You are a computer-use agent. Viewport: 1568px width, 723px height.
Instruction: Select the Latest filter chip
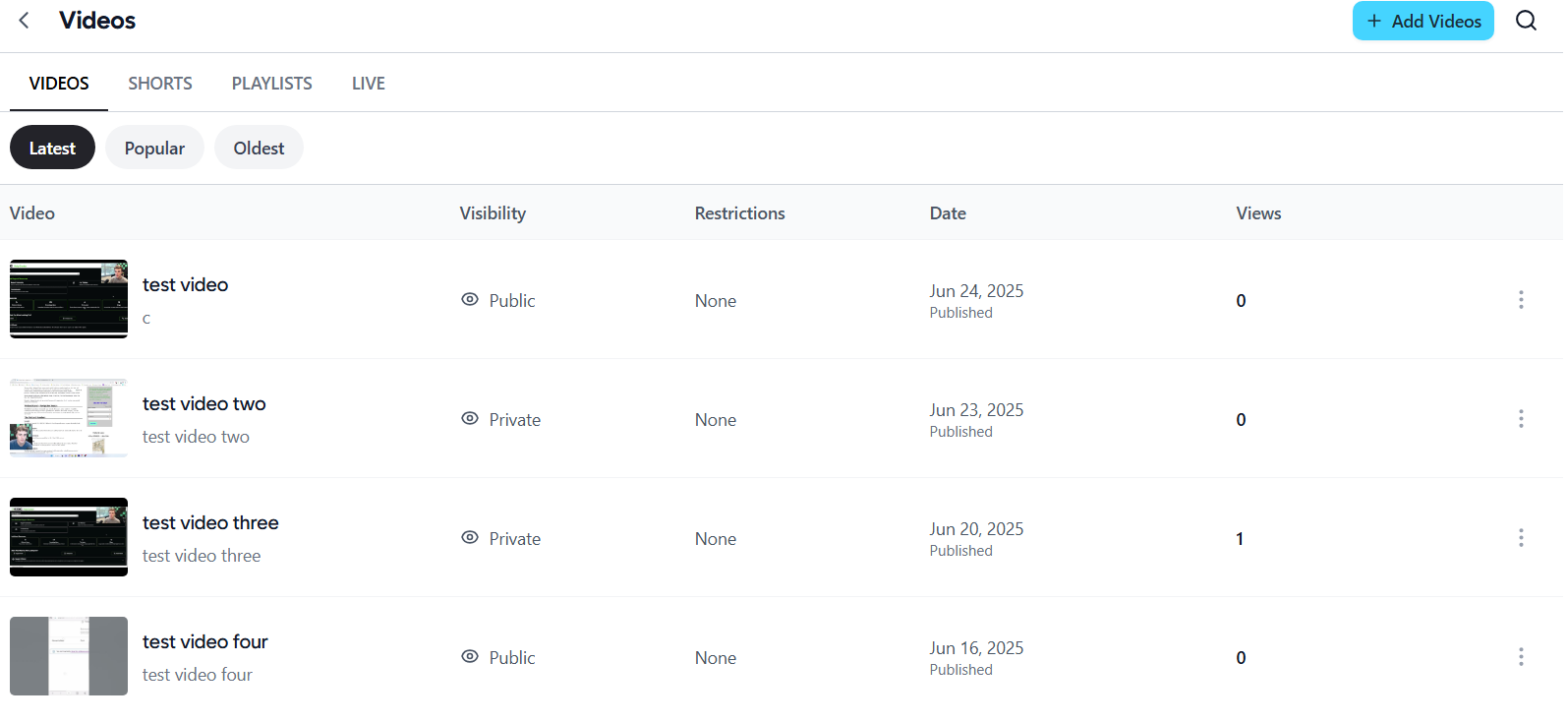52,148
